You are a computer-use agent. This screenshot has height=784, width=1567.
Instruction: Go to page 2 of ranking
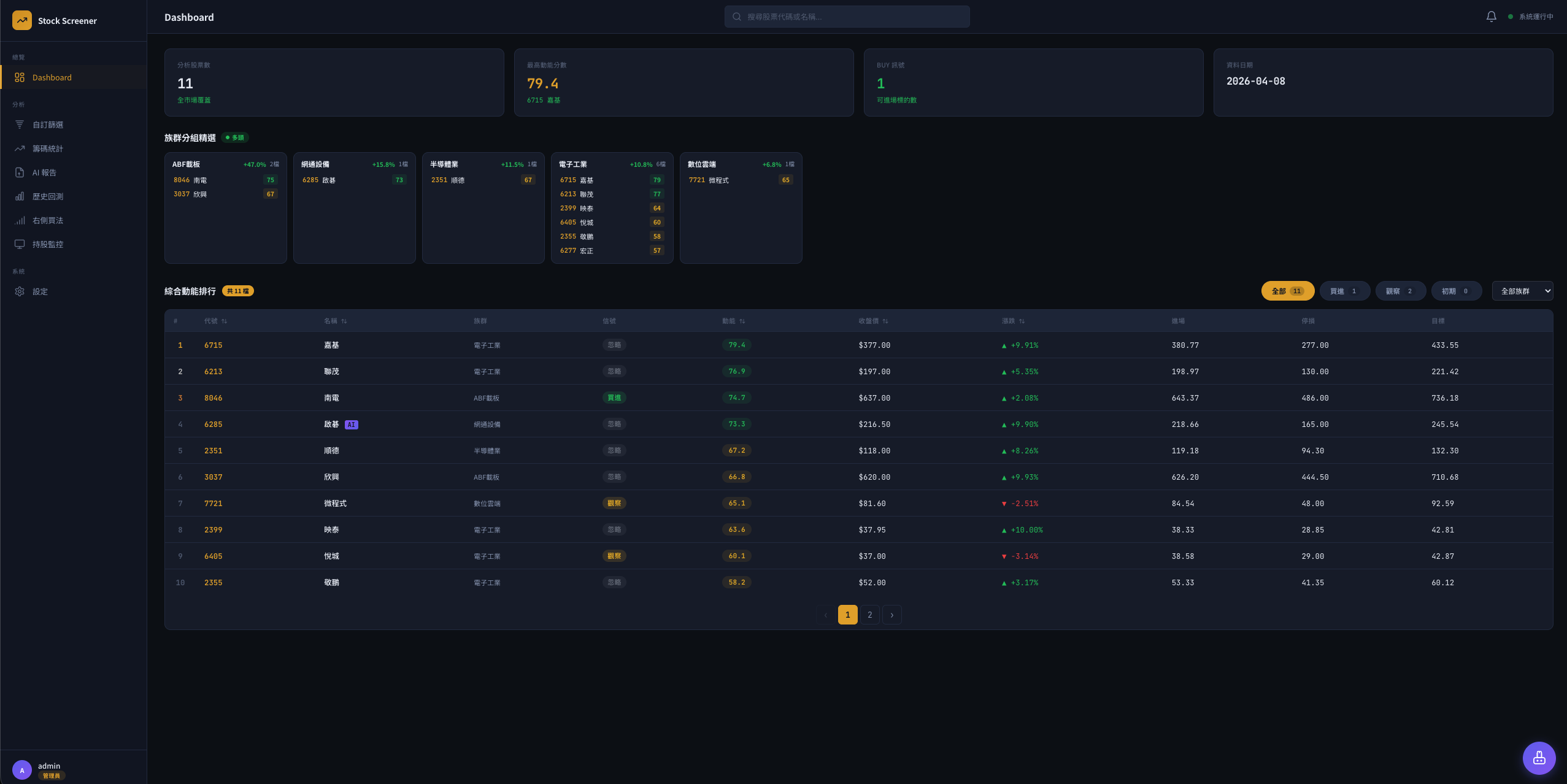coord(869,615)
